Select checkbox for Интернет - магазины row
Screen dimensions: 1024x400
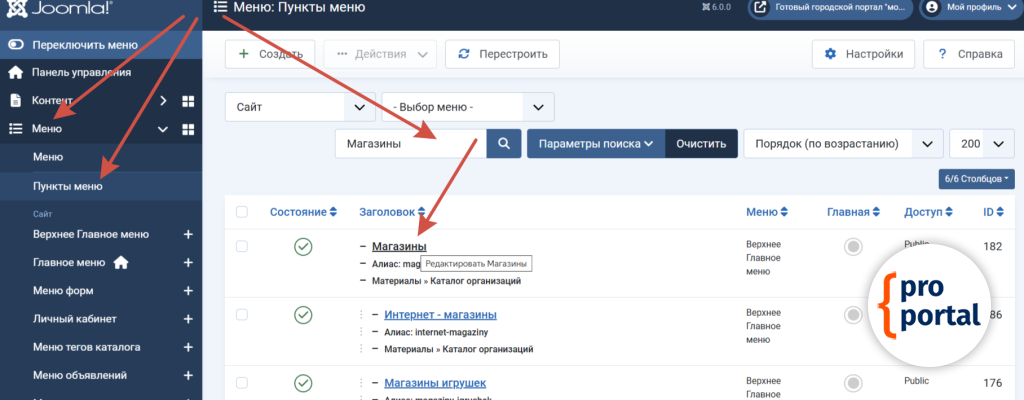tap(242, 315)
